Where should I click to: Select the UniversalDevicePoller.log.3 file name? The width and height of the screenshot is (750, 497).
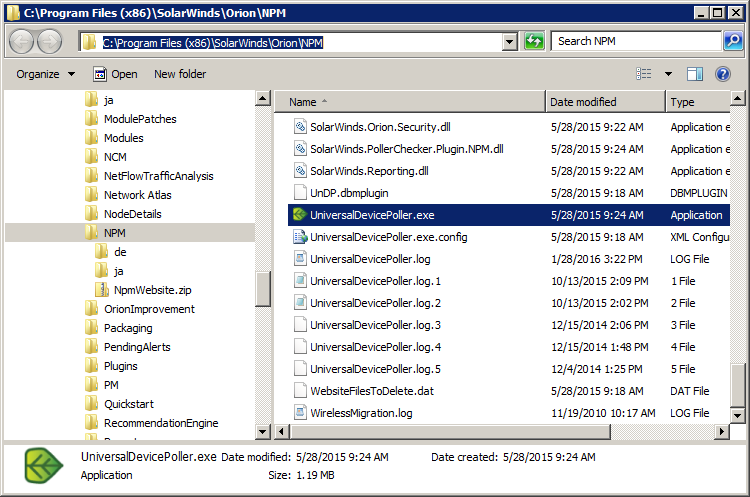pyautogui.click(x=375, y=325)
